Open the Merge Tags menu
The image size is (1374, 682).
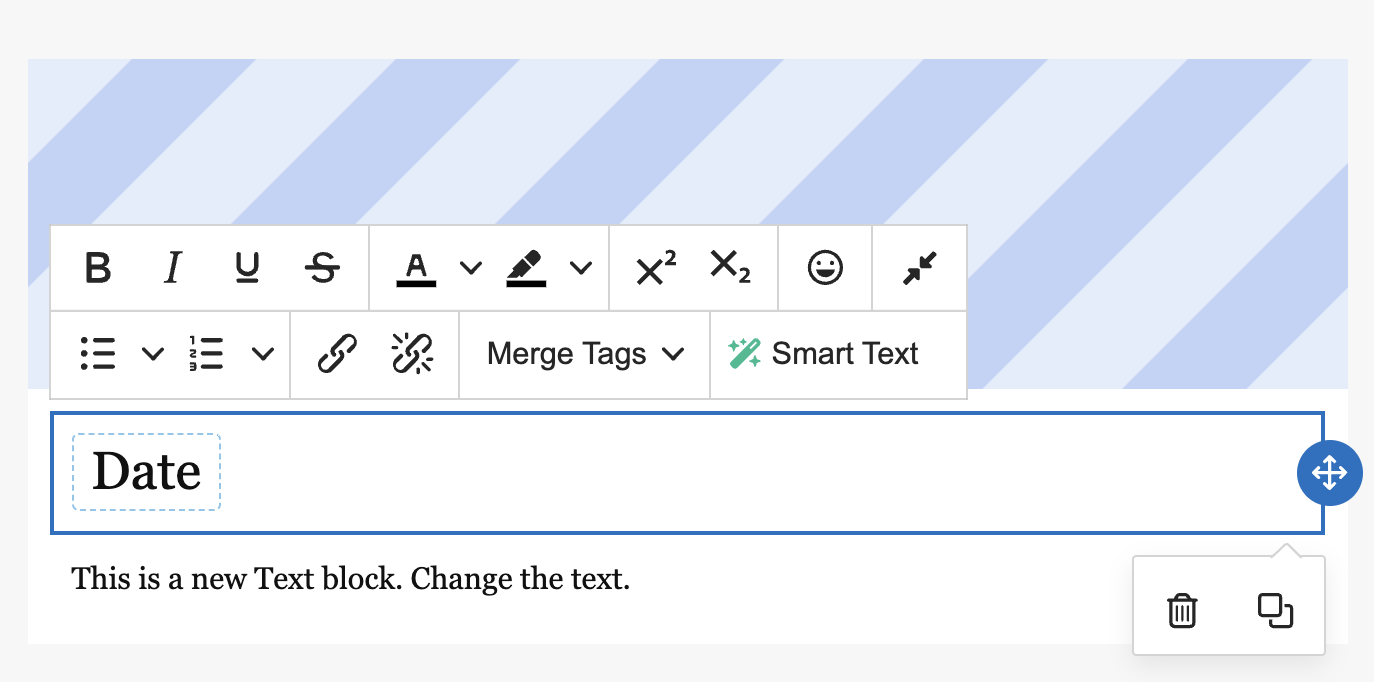[x=585, y=354]
